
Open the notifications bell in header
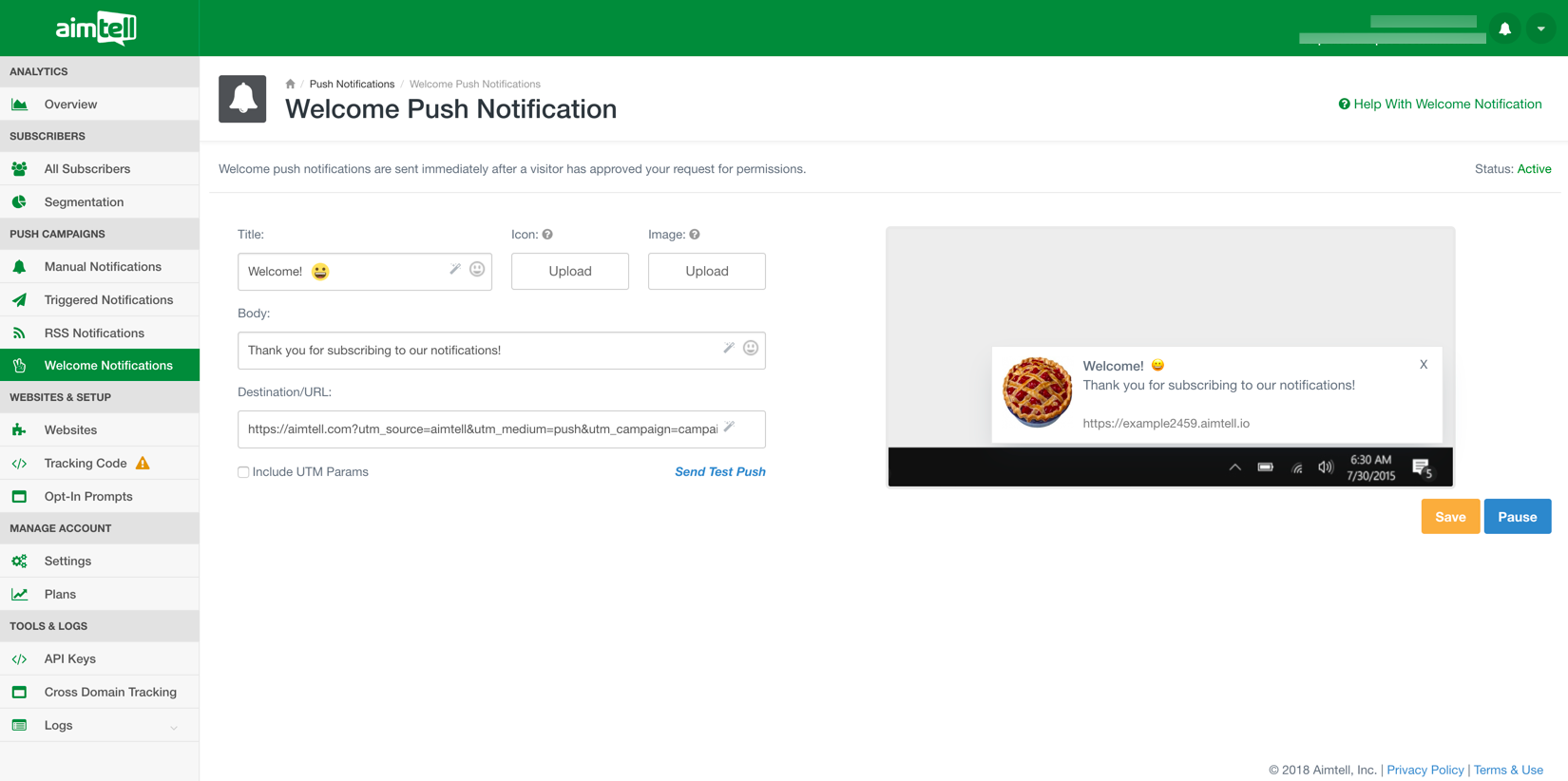(1504, 29)
